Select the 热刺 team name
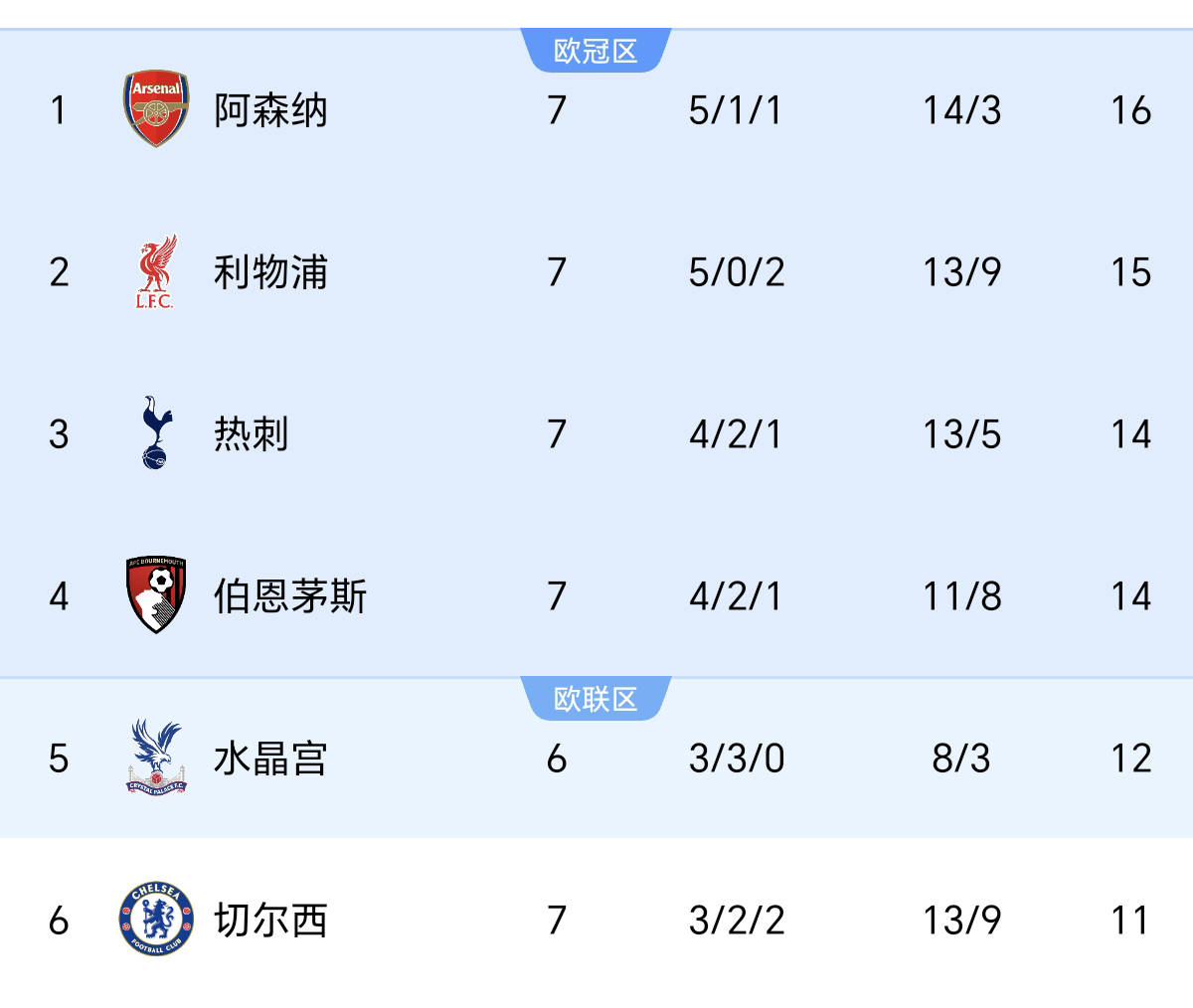 click(251, 434)
